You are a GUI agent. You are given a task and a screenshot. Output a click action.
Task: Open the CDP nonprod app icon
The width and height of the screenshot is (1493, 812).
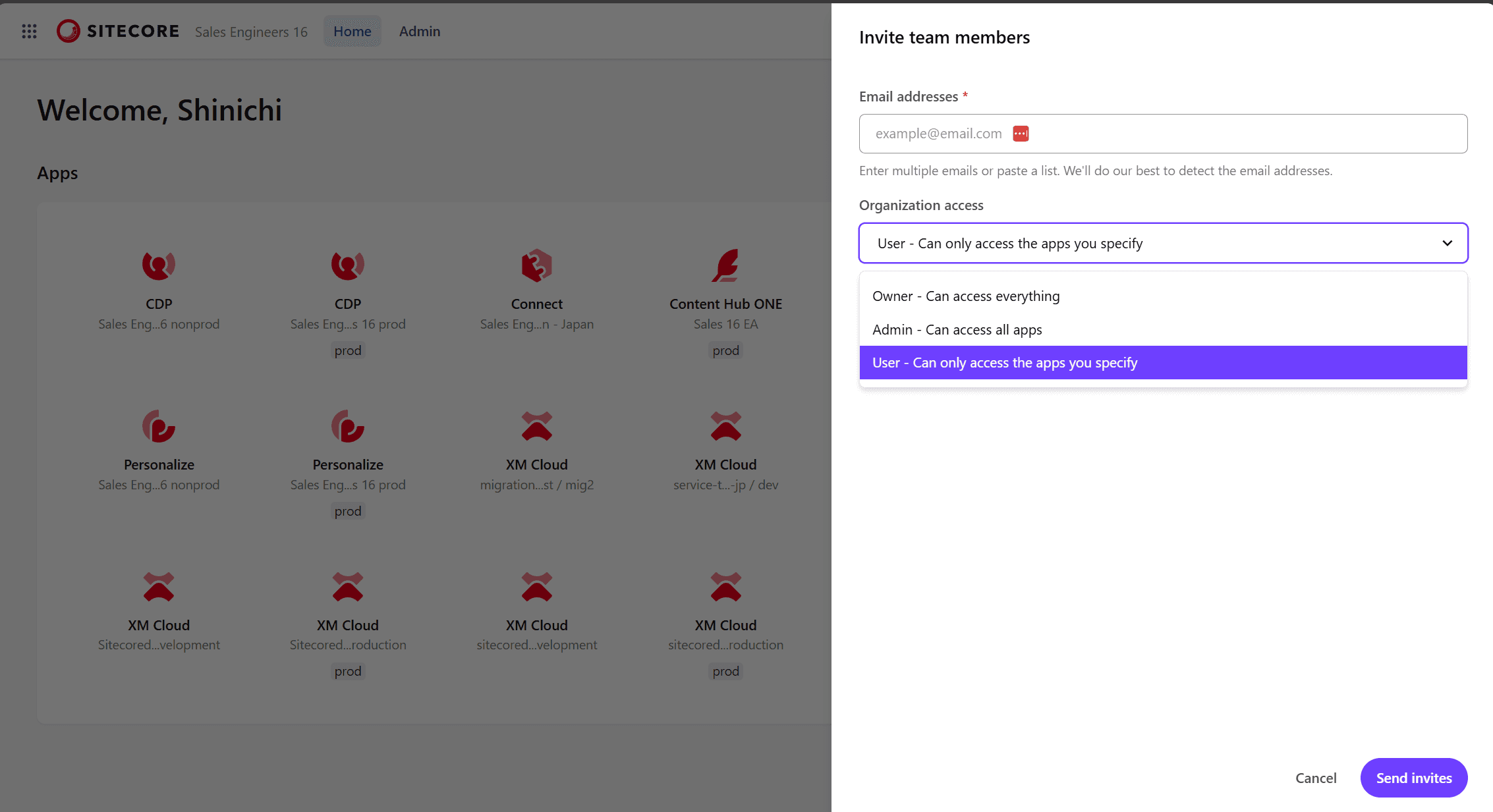[x=159, y=265]
